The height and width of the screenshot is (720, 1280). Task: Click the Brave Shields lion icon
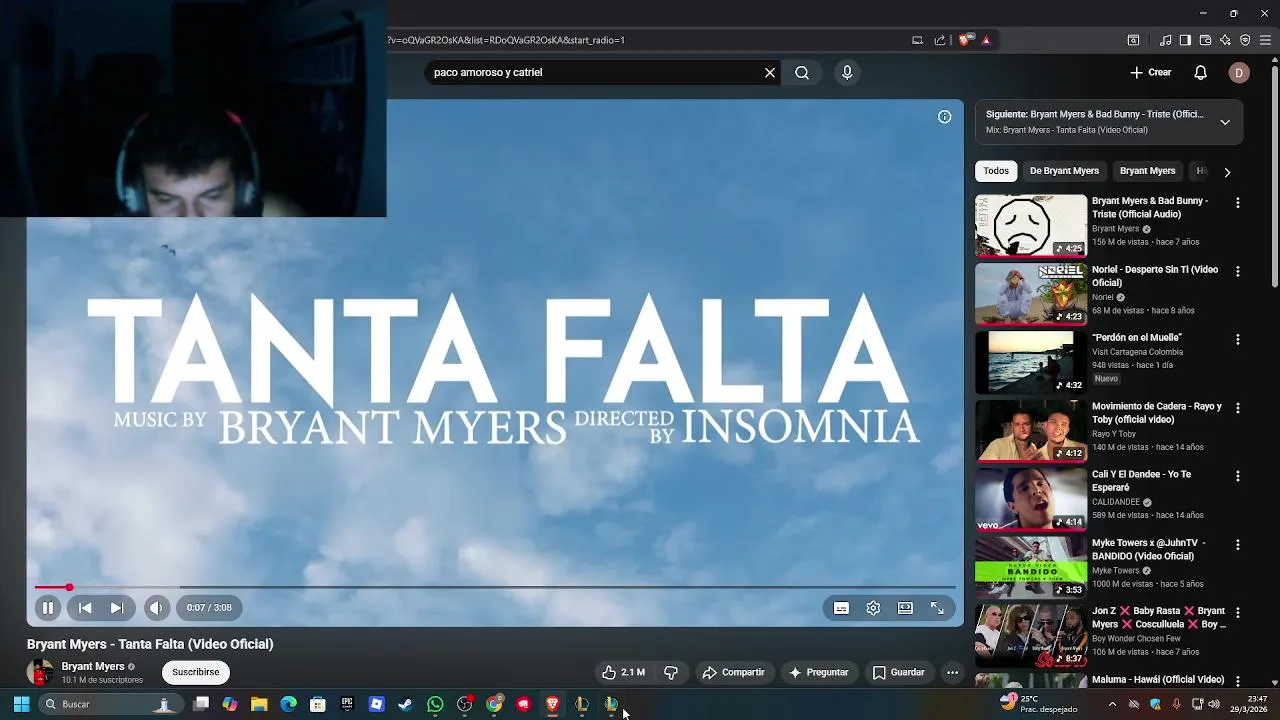(964, 40)
